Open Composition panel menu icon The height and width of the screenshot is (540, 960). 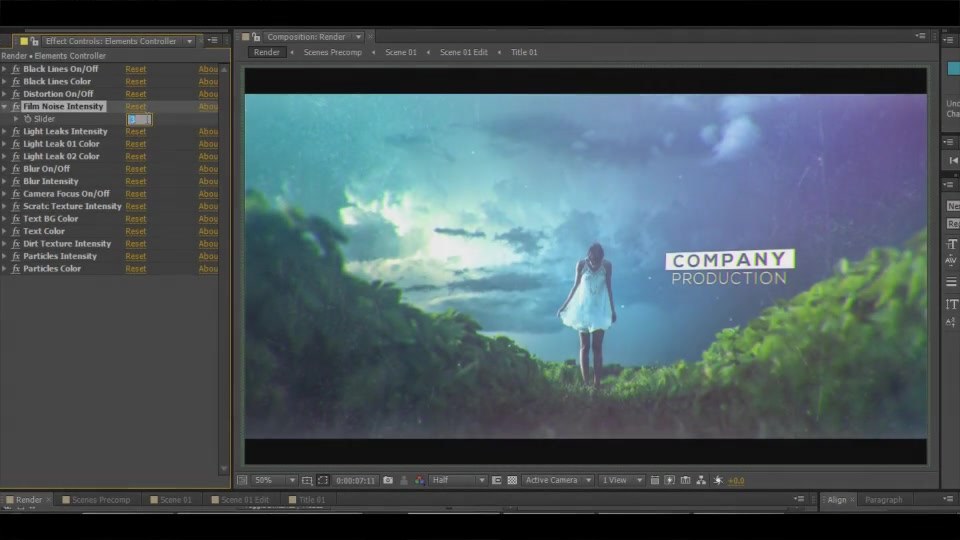921,36
